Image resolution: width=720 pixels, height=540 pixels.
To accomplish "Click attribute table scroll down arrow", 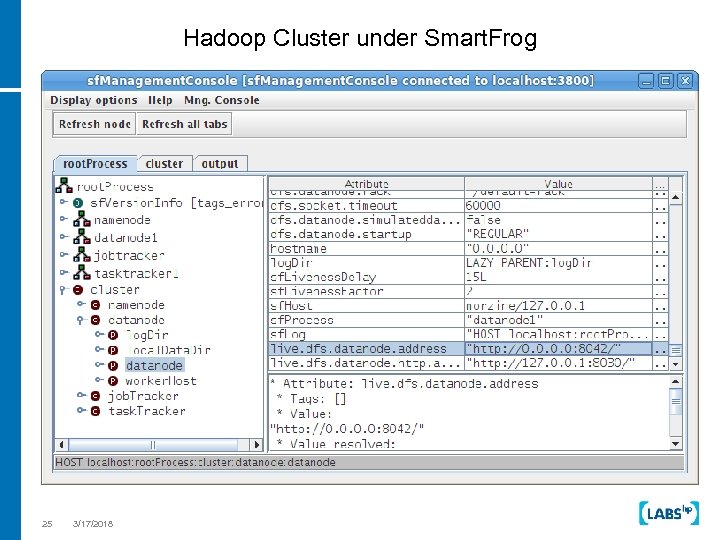I will coord(675,364).
